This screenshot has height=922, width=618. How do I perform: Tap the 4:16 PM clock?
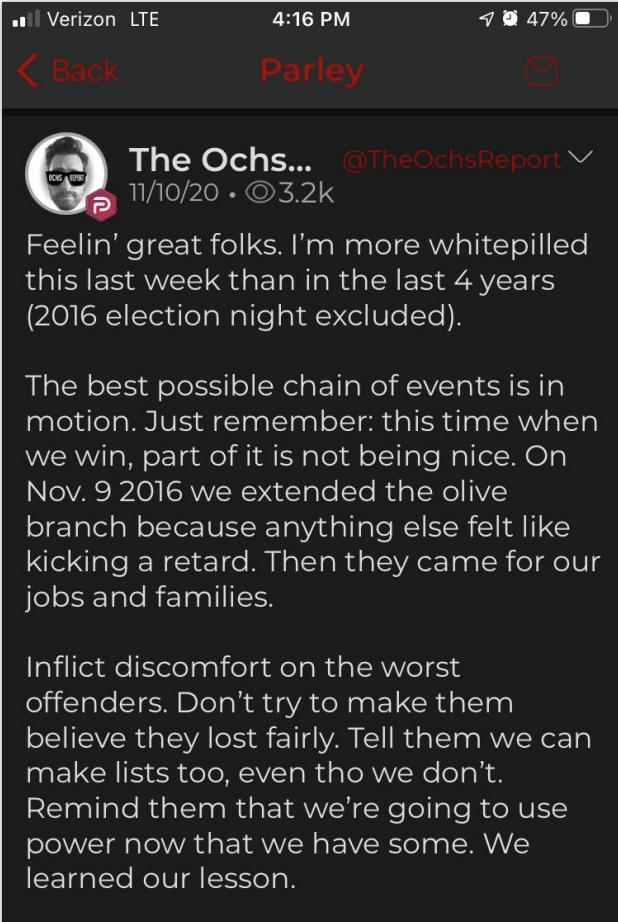311,19
